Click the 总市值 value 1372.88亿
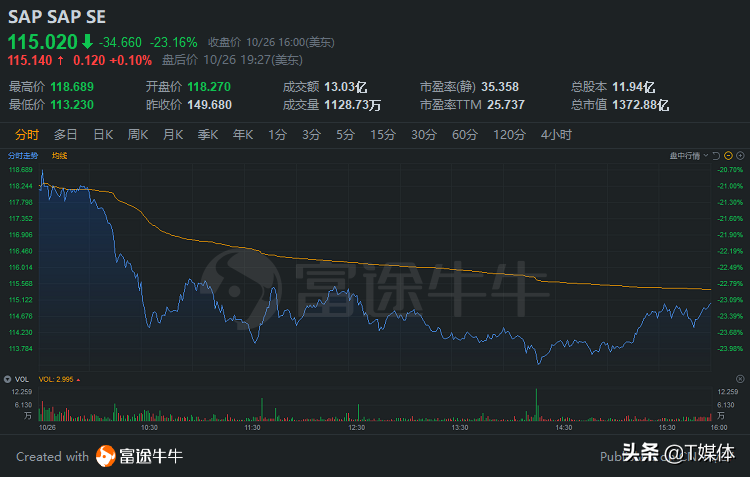This screenshot has width=750, height=477. pos(640,104)
